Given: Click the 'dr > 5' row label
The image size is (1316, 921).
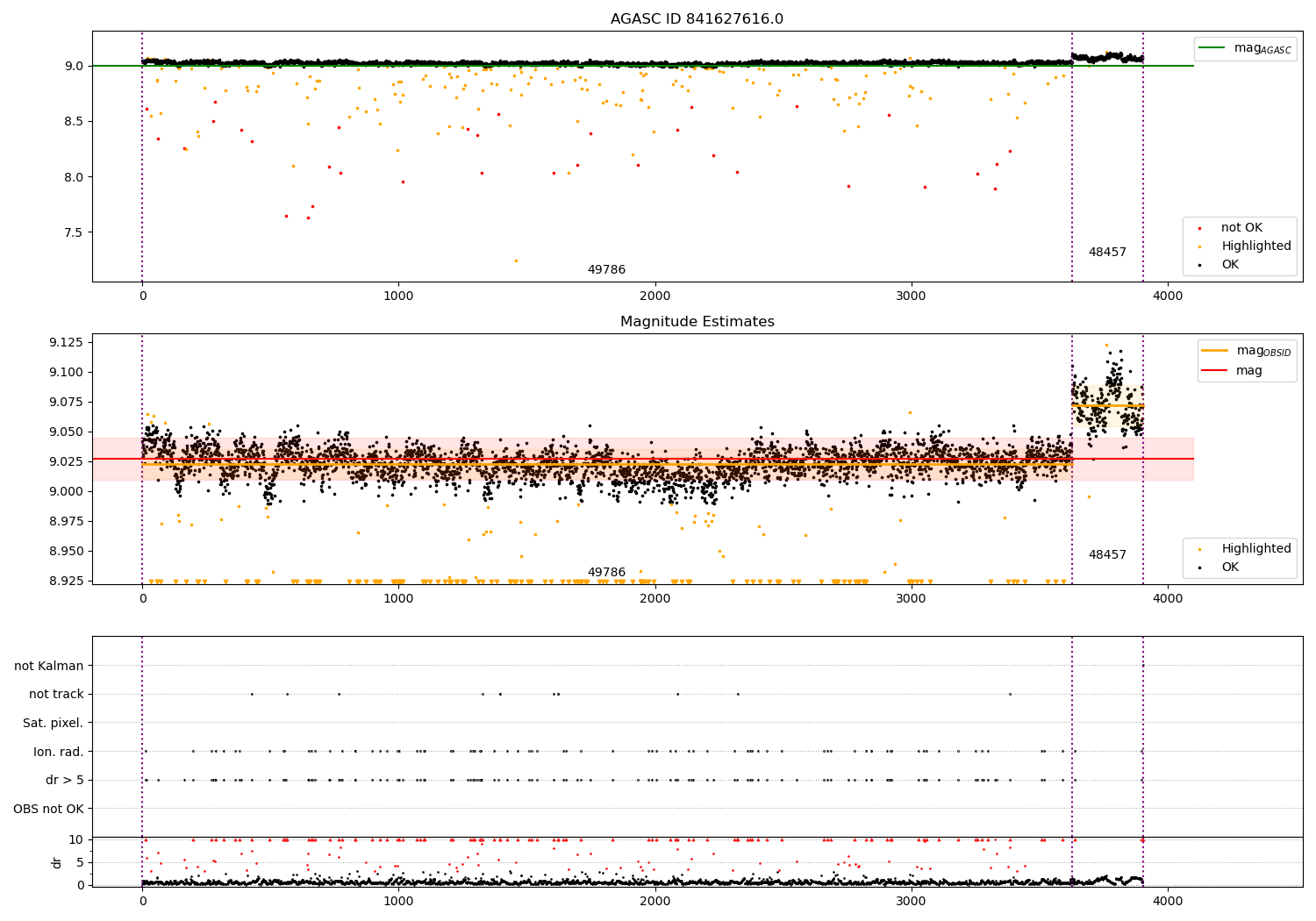Looking at the screenshot, I should [x=65, y=781].
